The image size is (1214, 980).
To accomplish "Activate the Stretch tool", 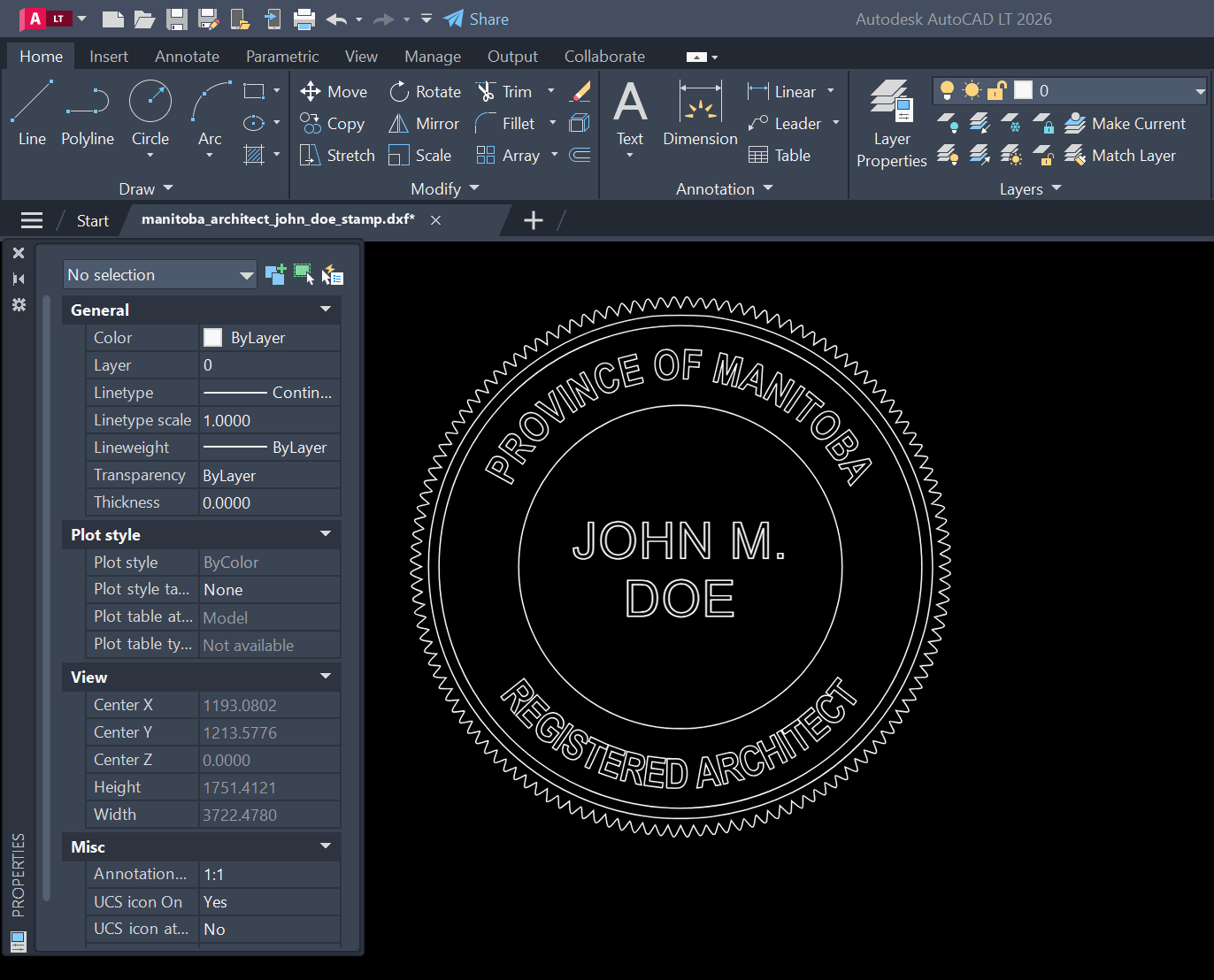I will tap(337, 156).
